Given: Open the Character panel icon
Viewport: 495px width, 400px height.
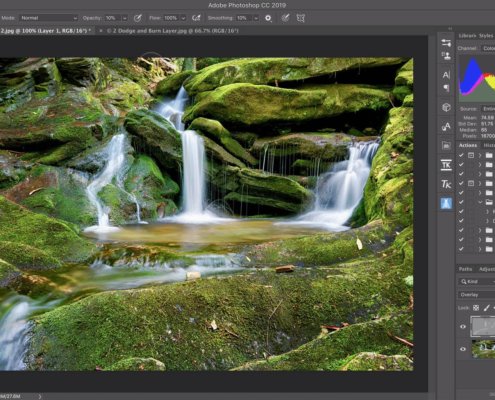Looking at the screenshot, I should click(x=446, y=75).
